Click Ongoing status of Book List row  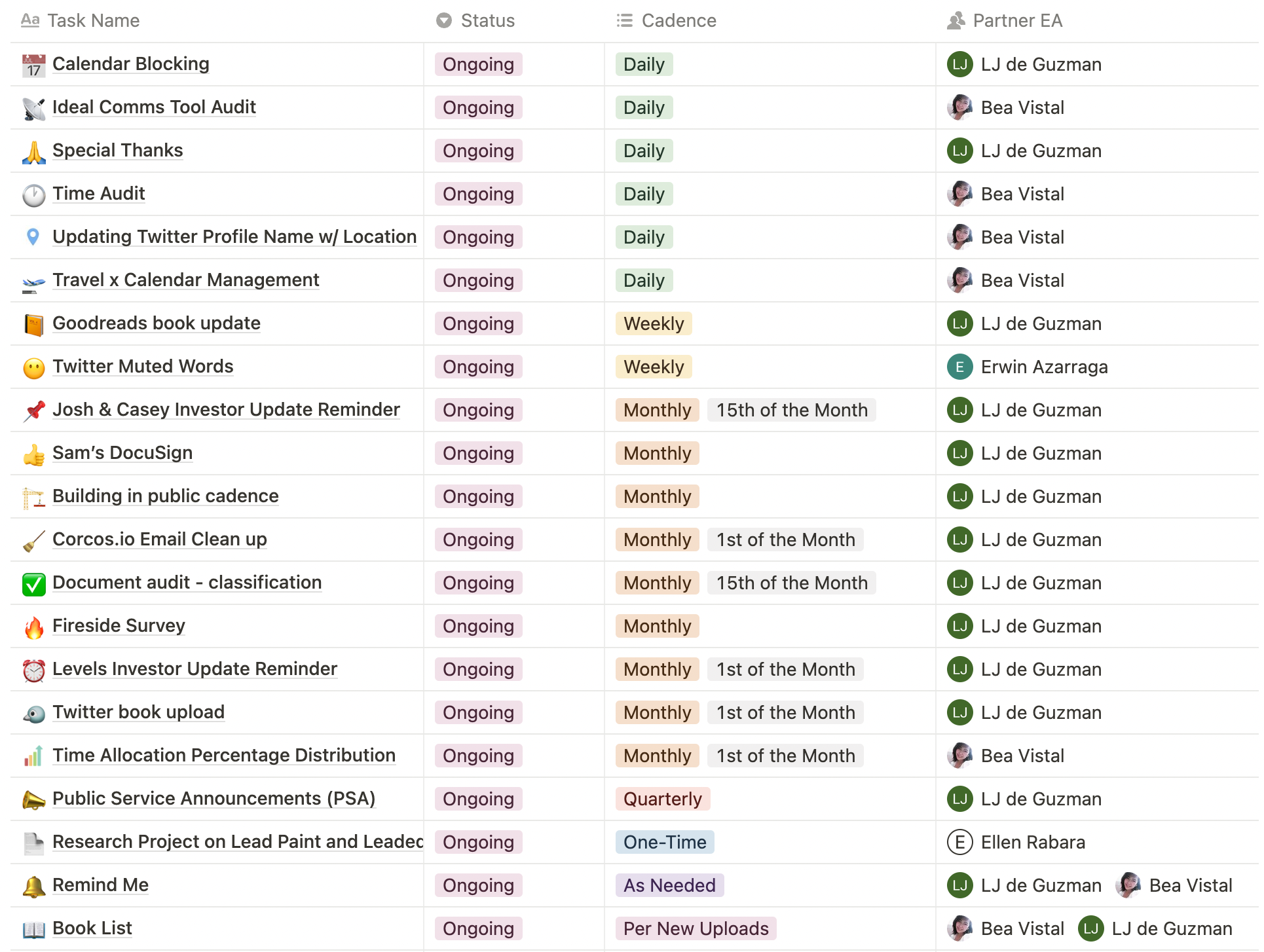(x=478, y=929)
